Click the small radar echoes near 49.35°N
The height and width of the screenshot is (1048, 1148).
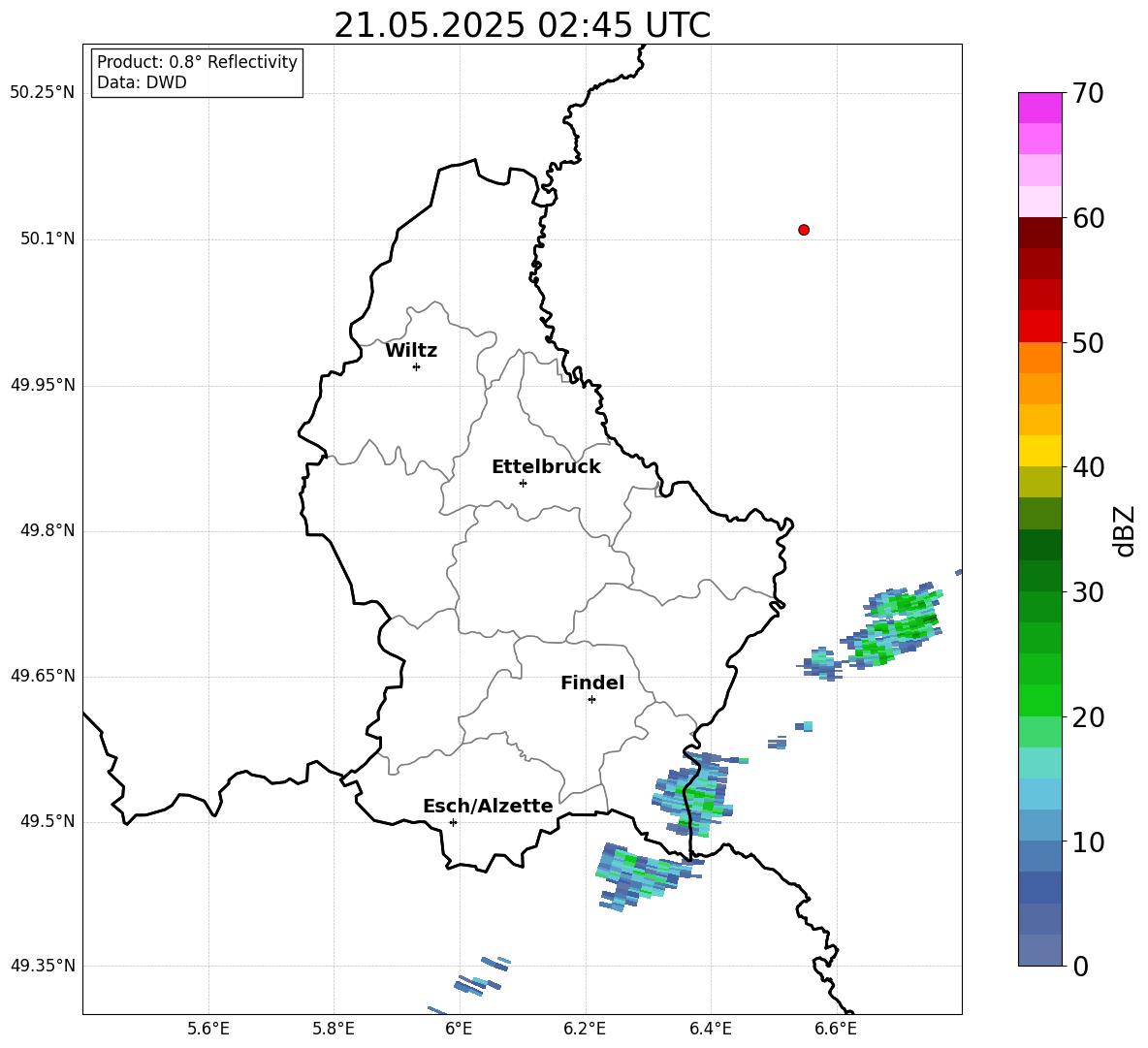coord(482,976)
